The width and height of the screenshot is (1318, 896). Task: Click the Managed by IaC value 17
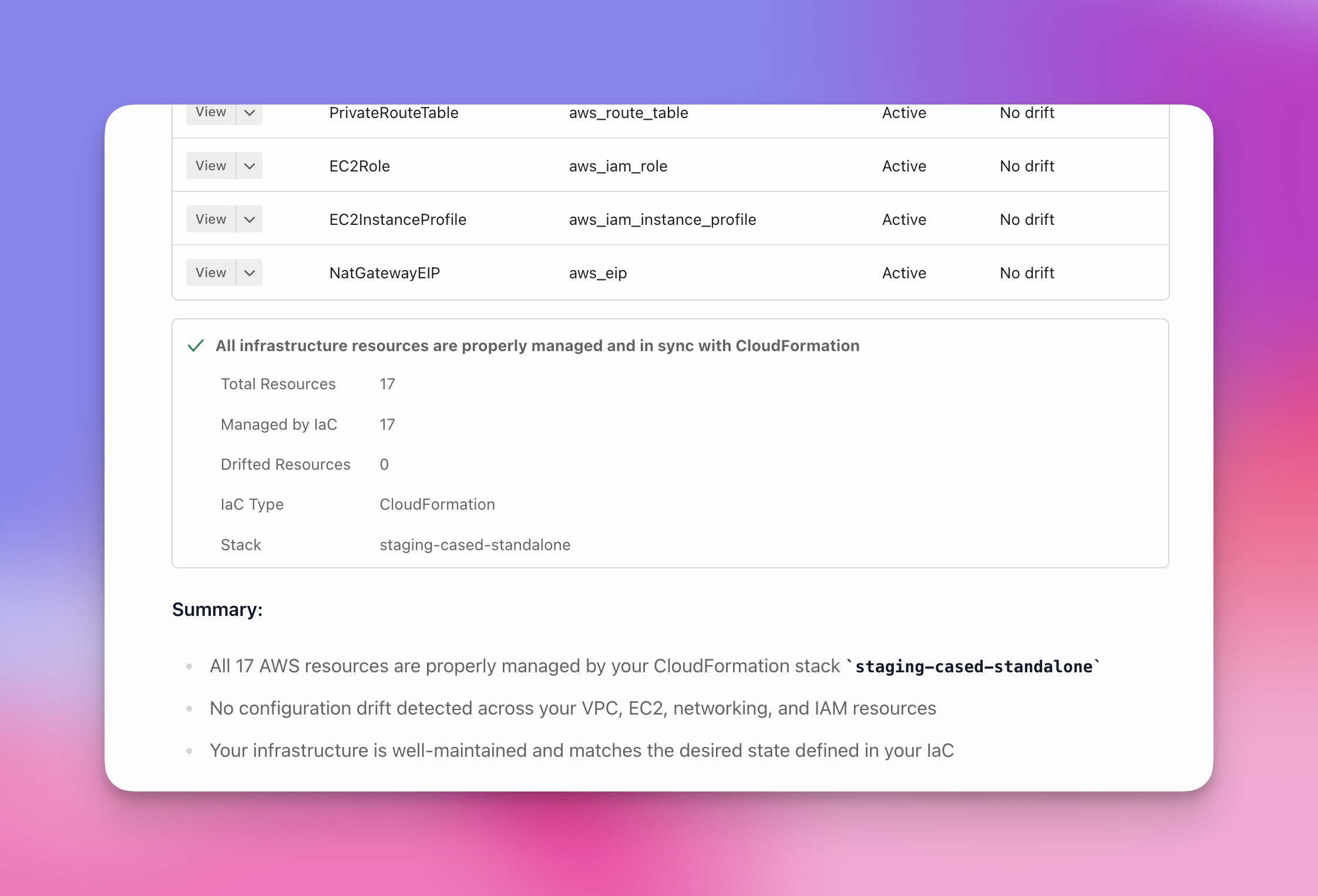387,425
